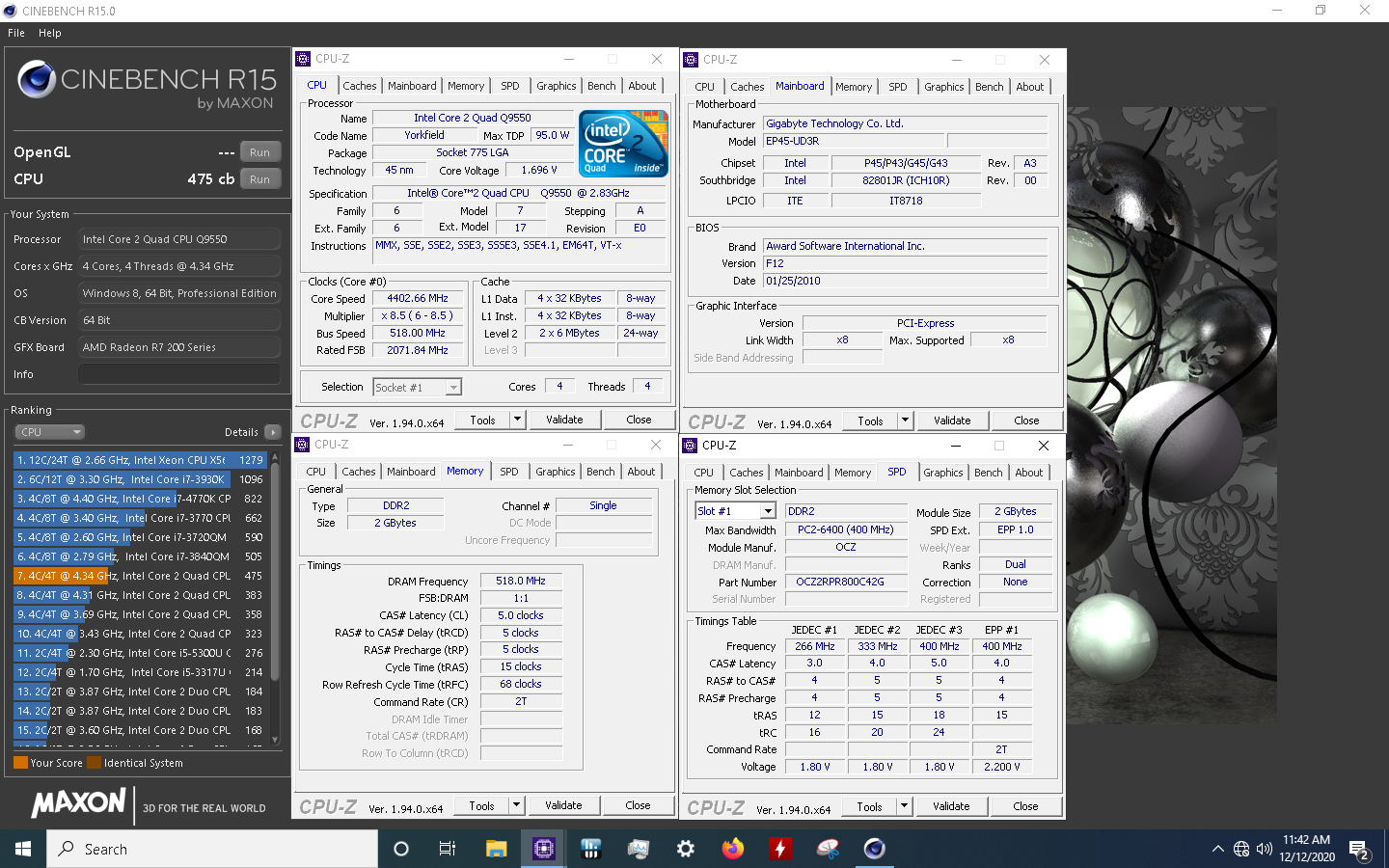Select highlighted ranking entry 4.34 GHz 475
Viewport: 1389px width, 868px height.
tap(141, 576)
